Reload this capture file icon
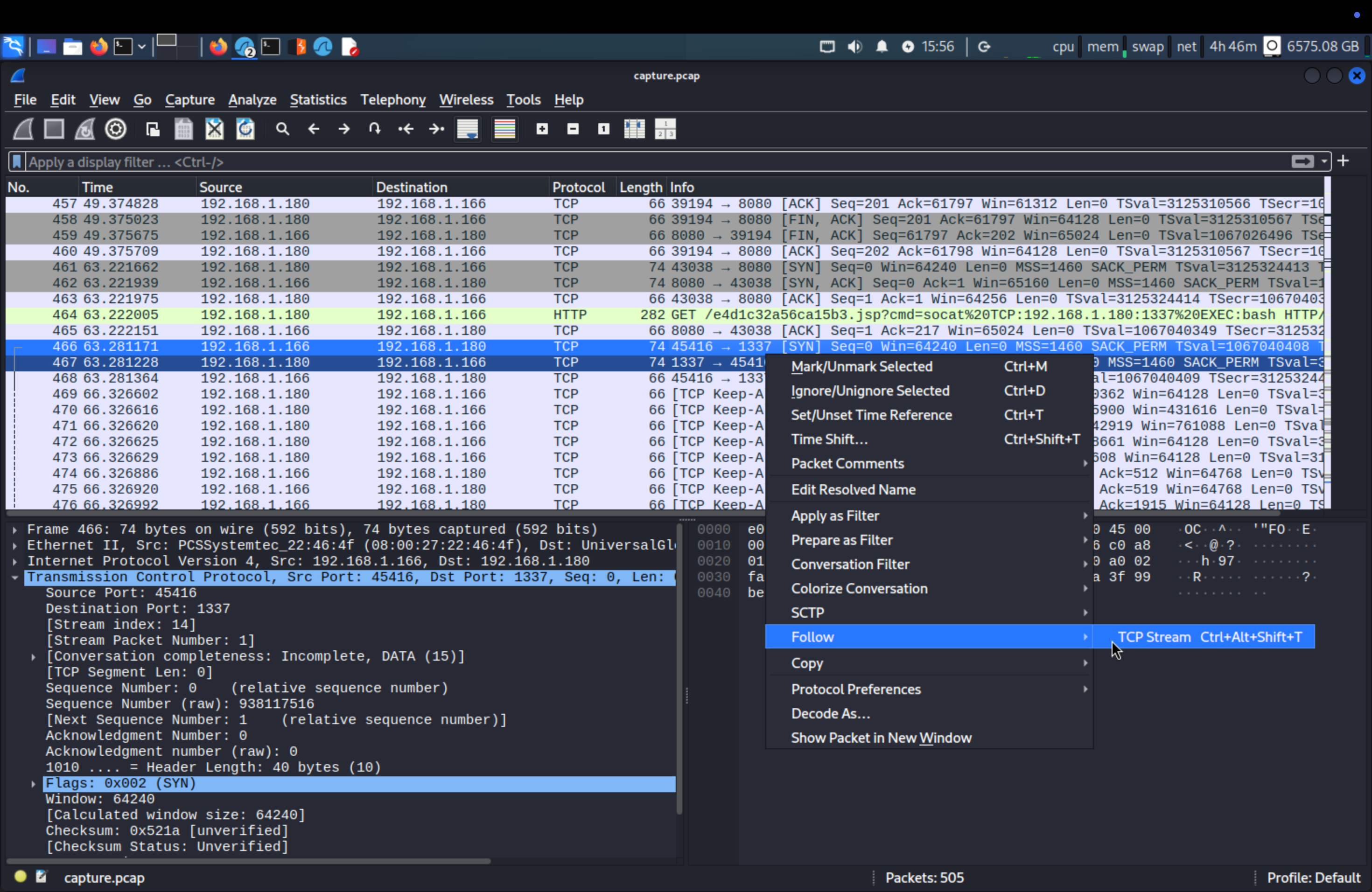Image resolution: width=1372 pixels, height=892 pixels. coord(245,128)
